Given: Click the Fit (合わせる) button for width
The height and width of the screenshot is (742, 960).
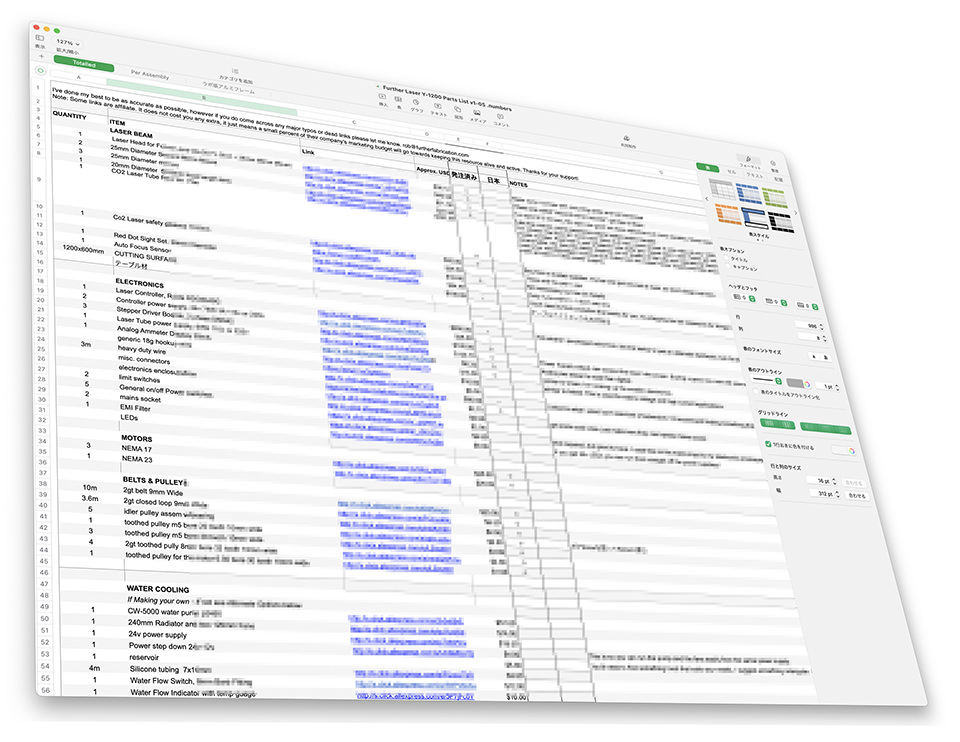Looking at the screenshot, I should [x=857, y=496].
